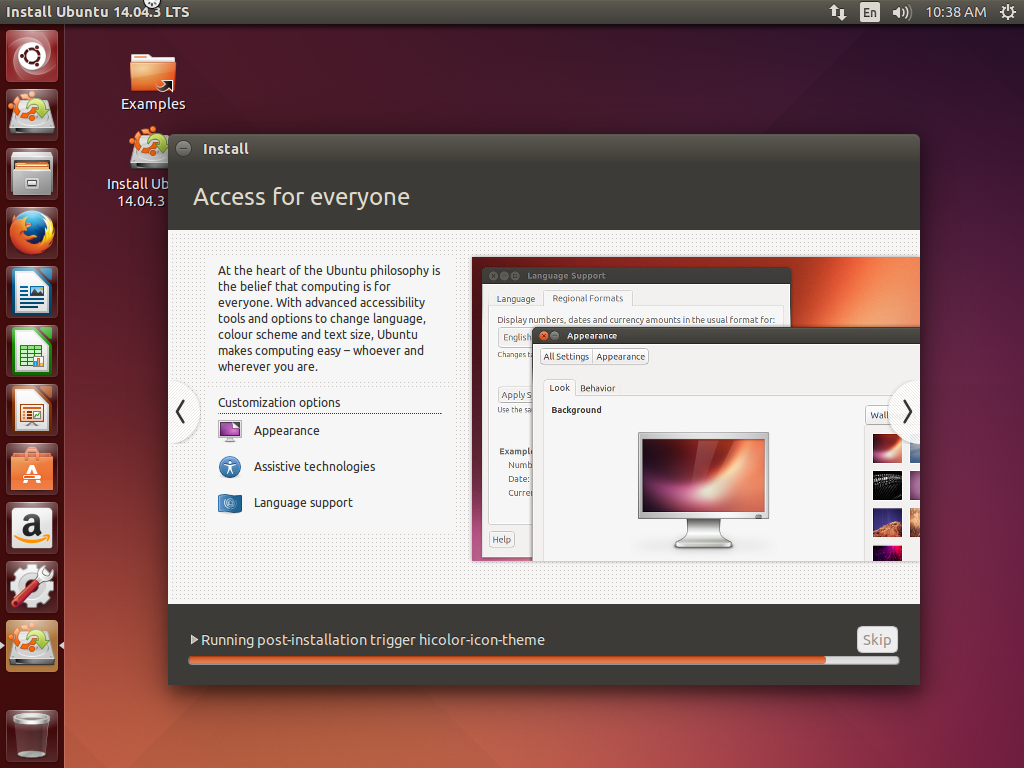Open LibreOffice Impress presentation
Screen dimensions: 1024x768
coord(32,410)
